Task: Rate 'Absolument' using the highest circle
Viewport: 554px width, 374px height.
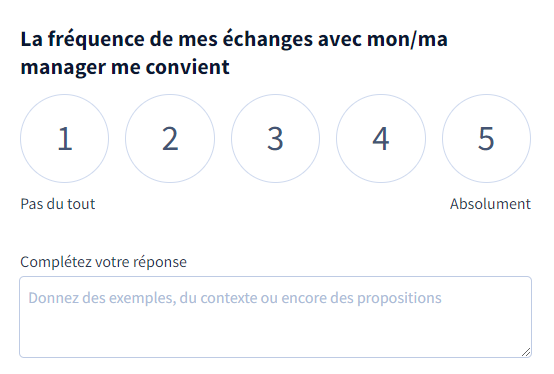Action: [486, 138]
